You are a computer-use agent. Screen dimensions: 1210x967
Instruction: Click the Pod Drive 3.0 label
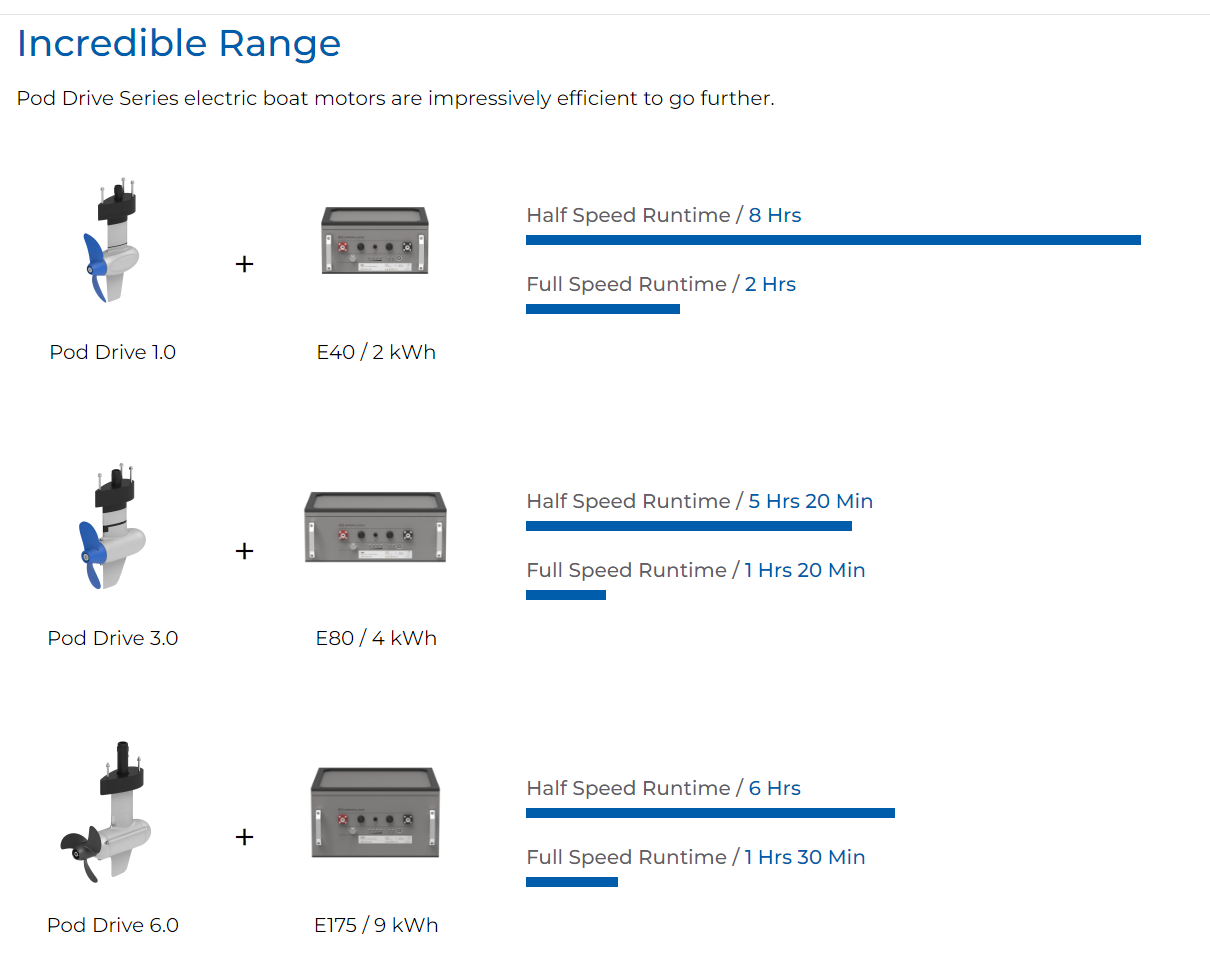(x=113, y=638)
